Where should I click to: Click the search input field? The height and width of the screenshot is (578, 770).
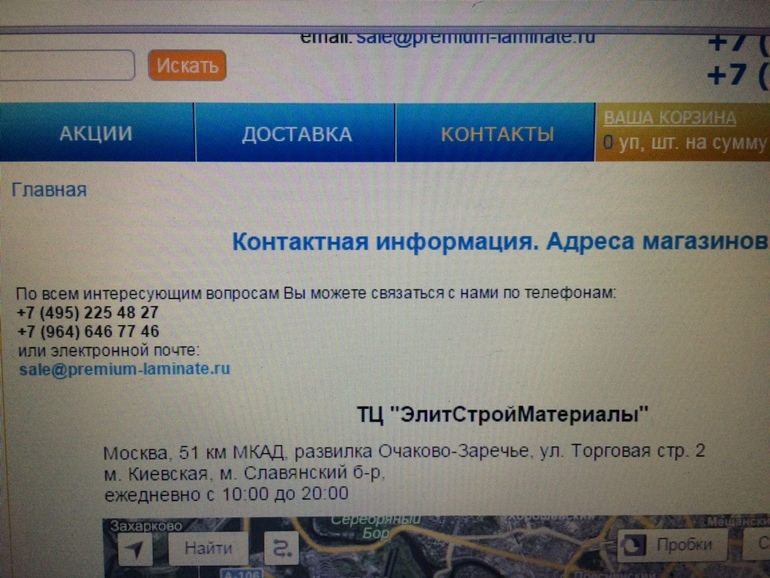(x=66, y=65)
